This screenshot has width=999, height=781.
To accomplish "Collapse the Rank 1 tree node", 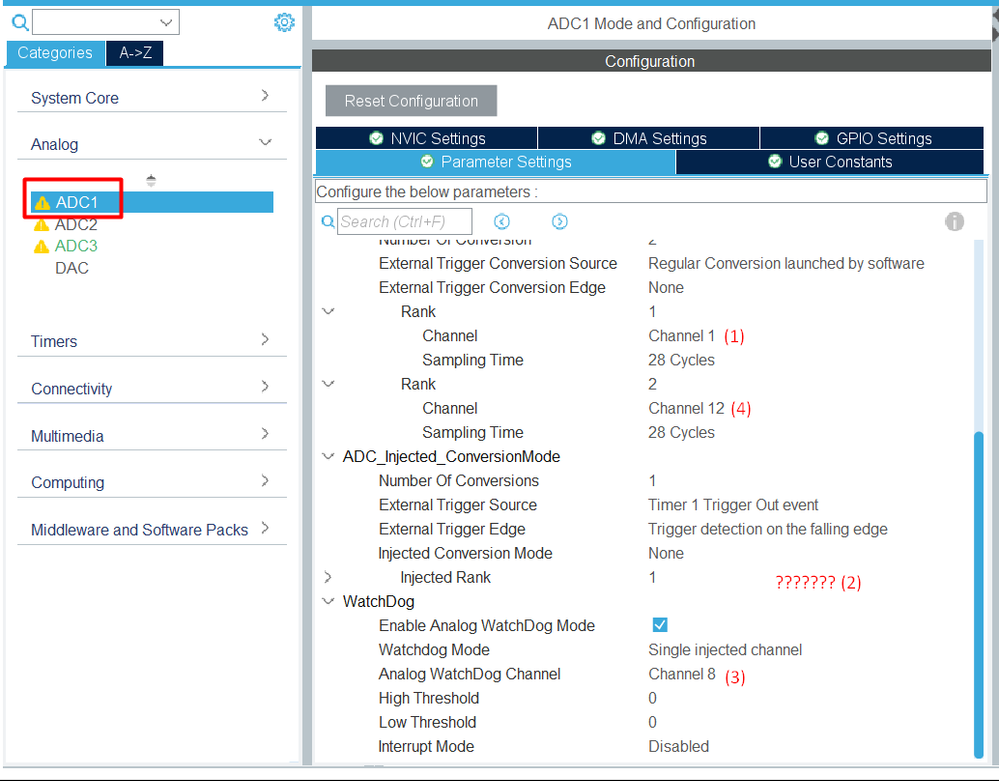I will click(328, 312).
